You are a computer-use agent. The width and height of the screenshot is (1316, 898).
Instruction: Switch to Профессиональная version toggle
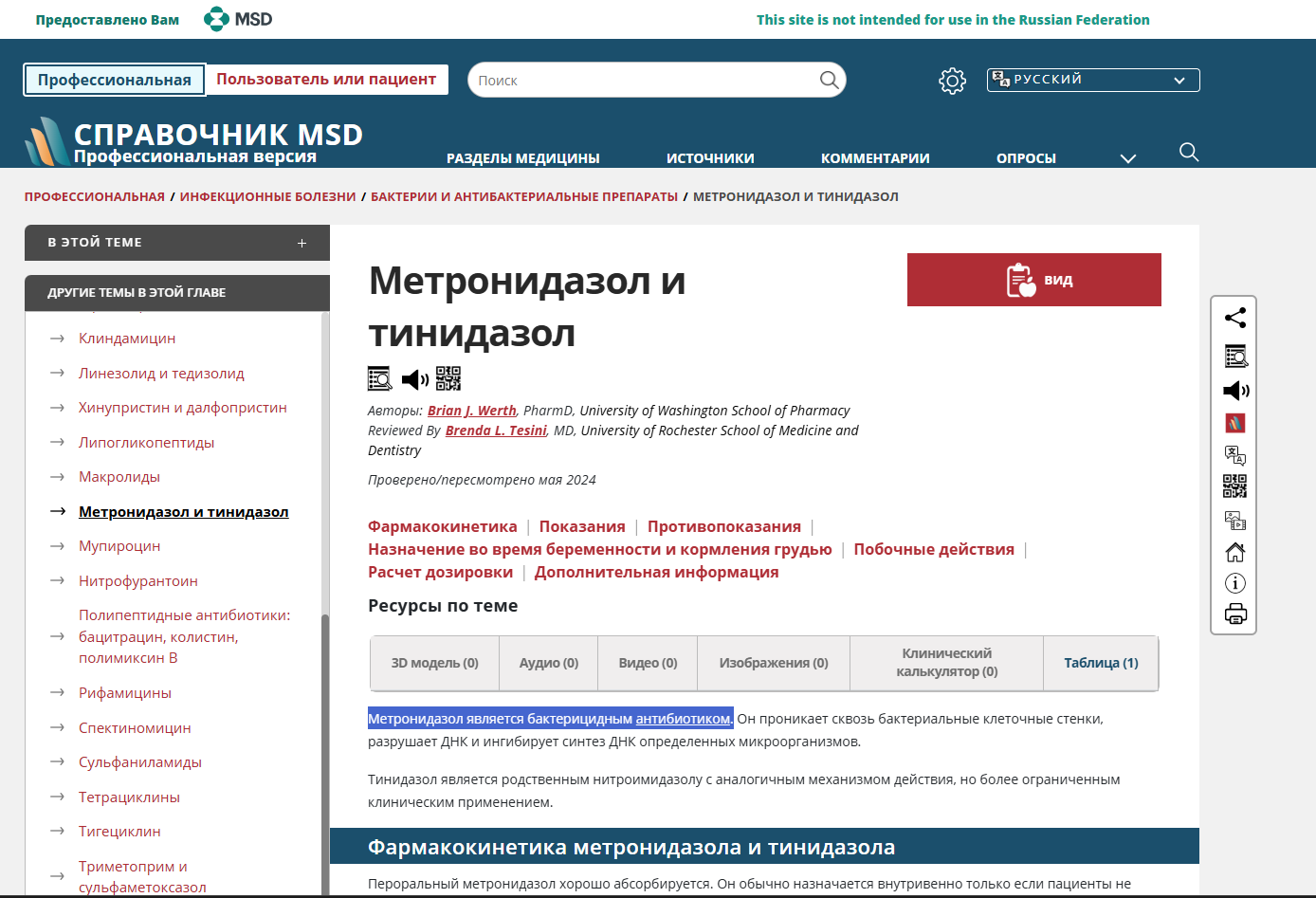[x=114, y=80]
